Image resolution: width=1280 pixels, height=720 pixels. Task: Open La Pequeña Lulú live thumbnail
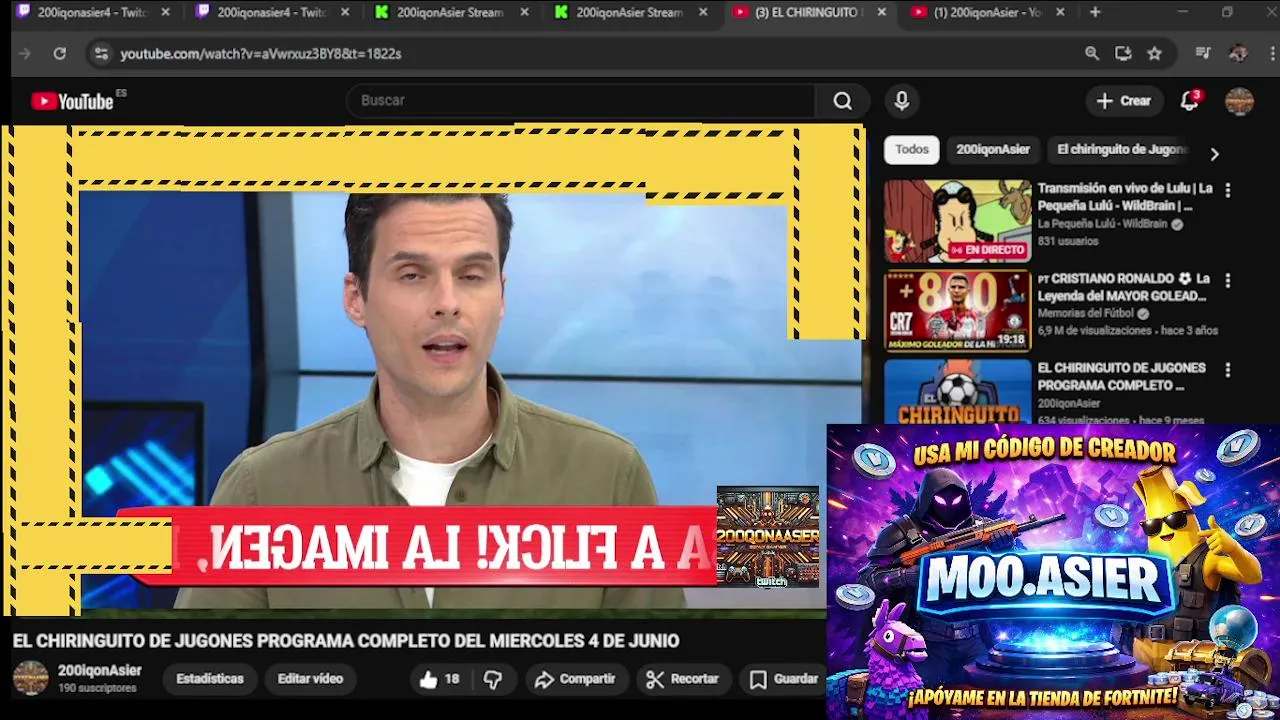click(x=957, y=221)
